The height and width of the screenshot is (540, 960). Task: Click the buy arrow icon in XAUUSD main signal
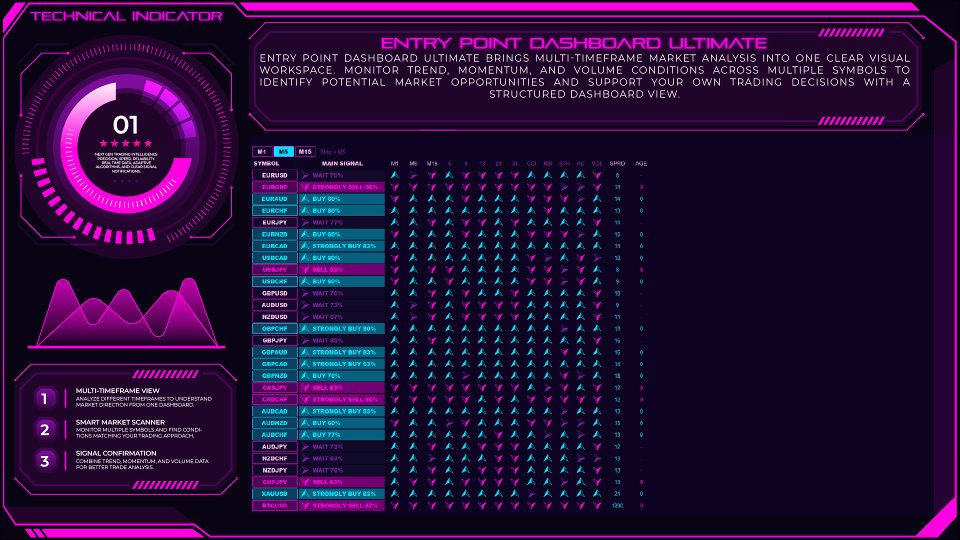coord(305,493)
